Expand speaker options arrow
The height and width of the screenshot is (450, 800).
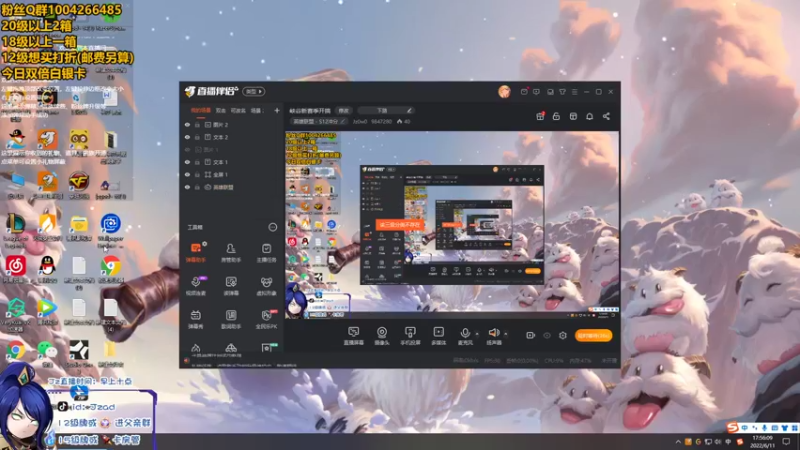click(506, 334)
